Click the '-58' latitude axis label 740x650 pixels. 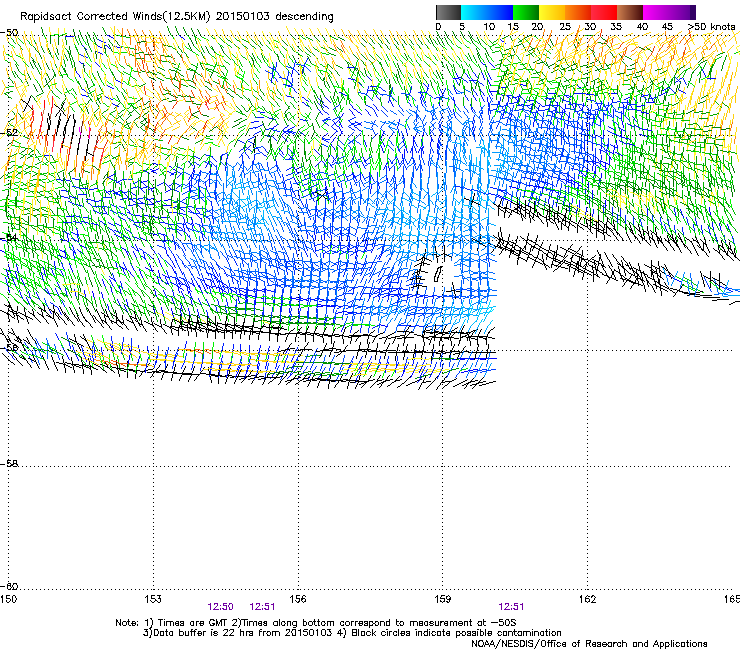(x=9, y=464)
